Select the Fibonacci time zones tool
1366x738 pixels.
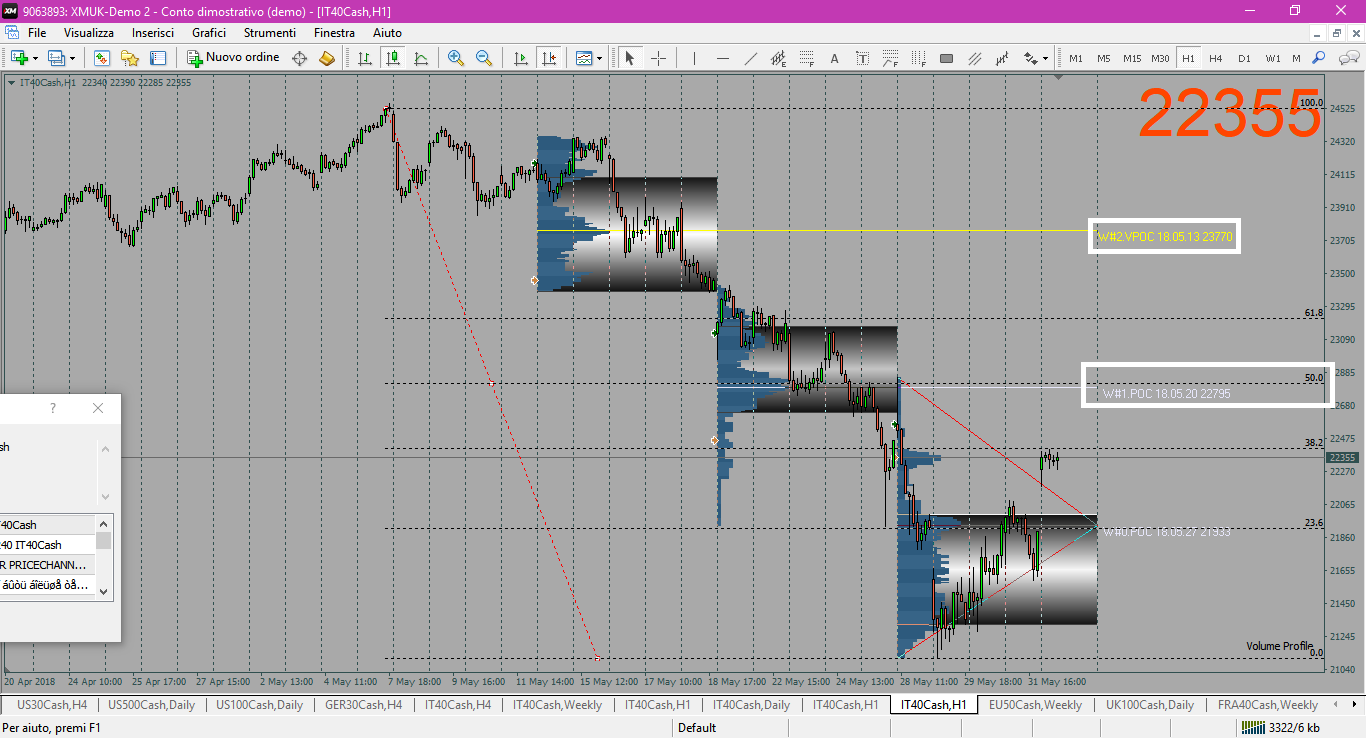tap(918, 58)
